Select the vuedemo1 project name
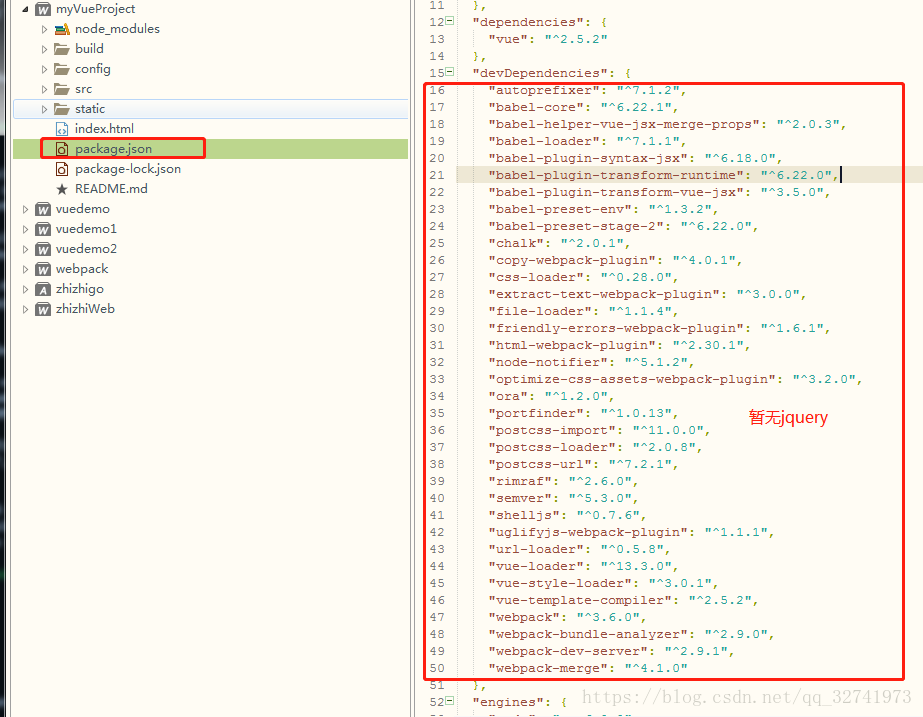923x717 pixels. click(x=86, y=229)
